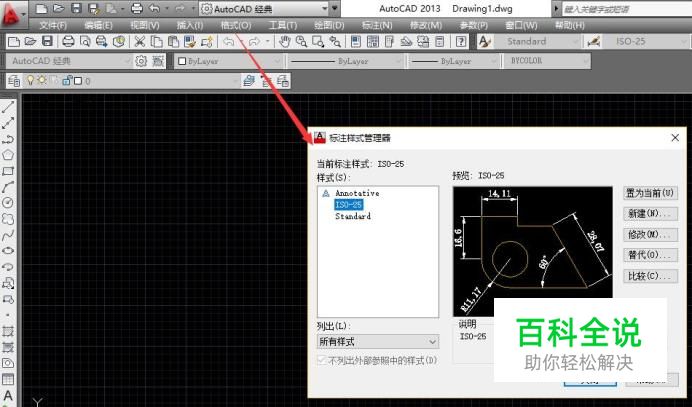
Task: Open the 绘图(D) menu
Action: 329,26
